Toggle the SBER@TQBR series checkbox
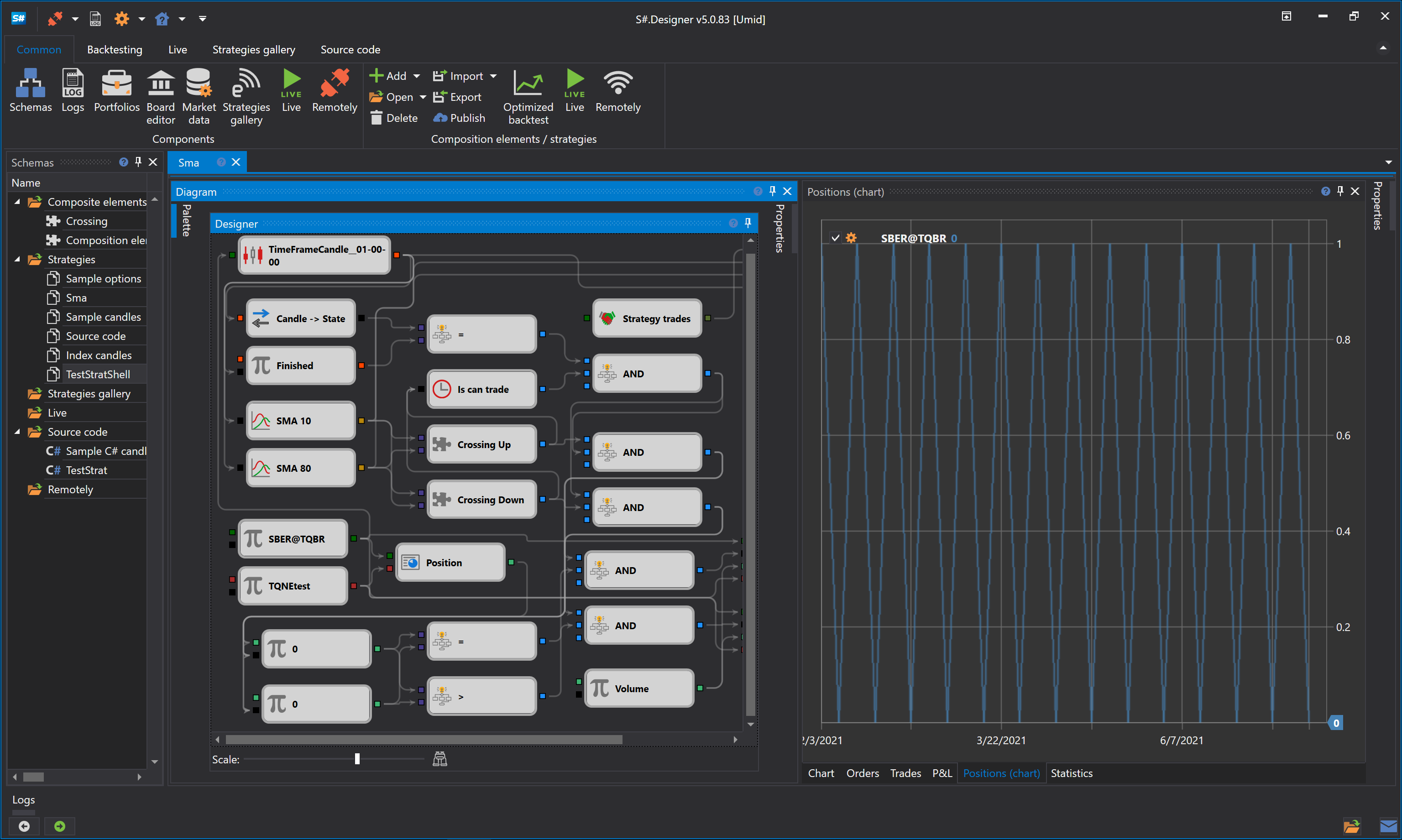This screenshot has height=840, width=1402. pos(836,238)
